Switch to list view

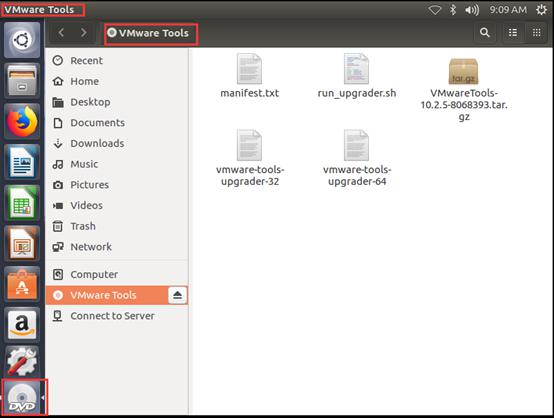click(x=513, y=33)
